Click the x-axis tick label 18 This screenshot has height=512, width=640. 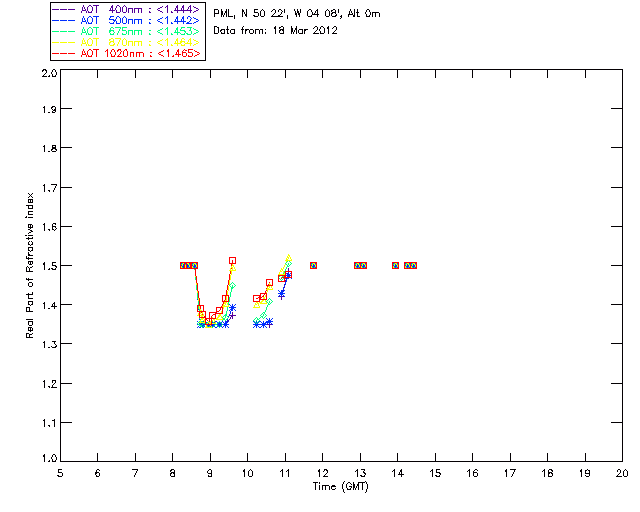click(x=548, y=473)
